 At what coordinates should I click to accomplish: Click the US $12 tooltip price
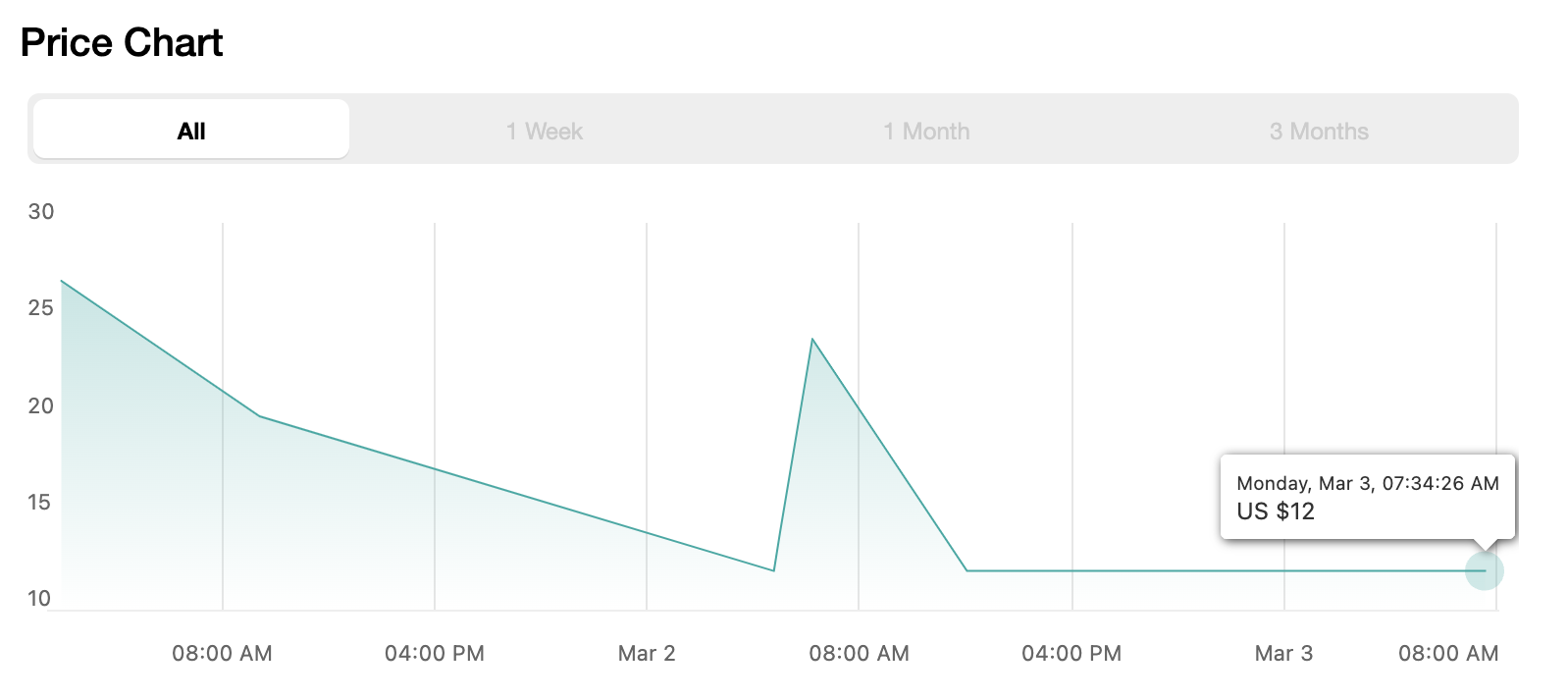click(1276, 511)
